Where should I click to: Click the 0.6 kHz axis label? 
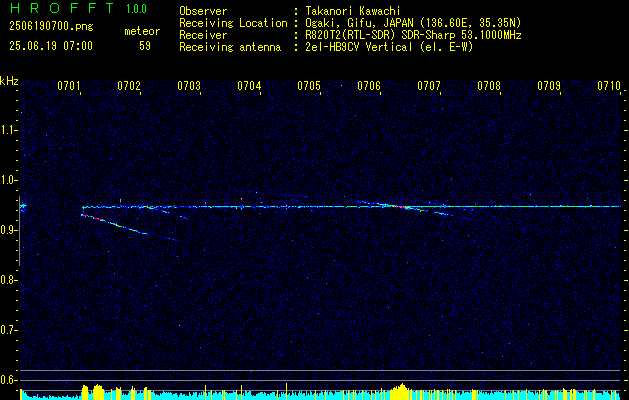click(x=7, y=380)
